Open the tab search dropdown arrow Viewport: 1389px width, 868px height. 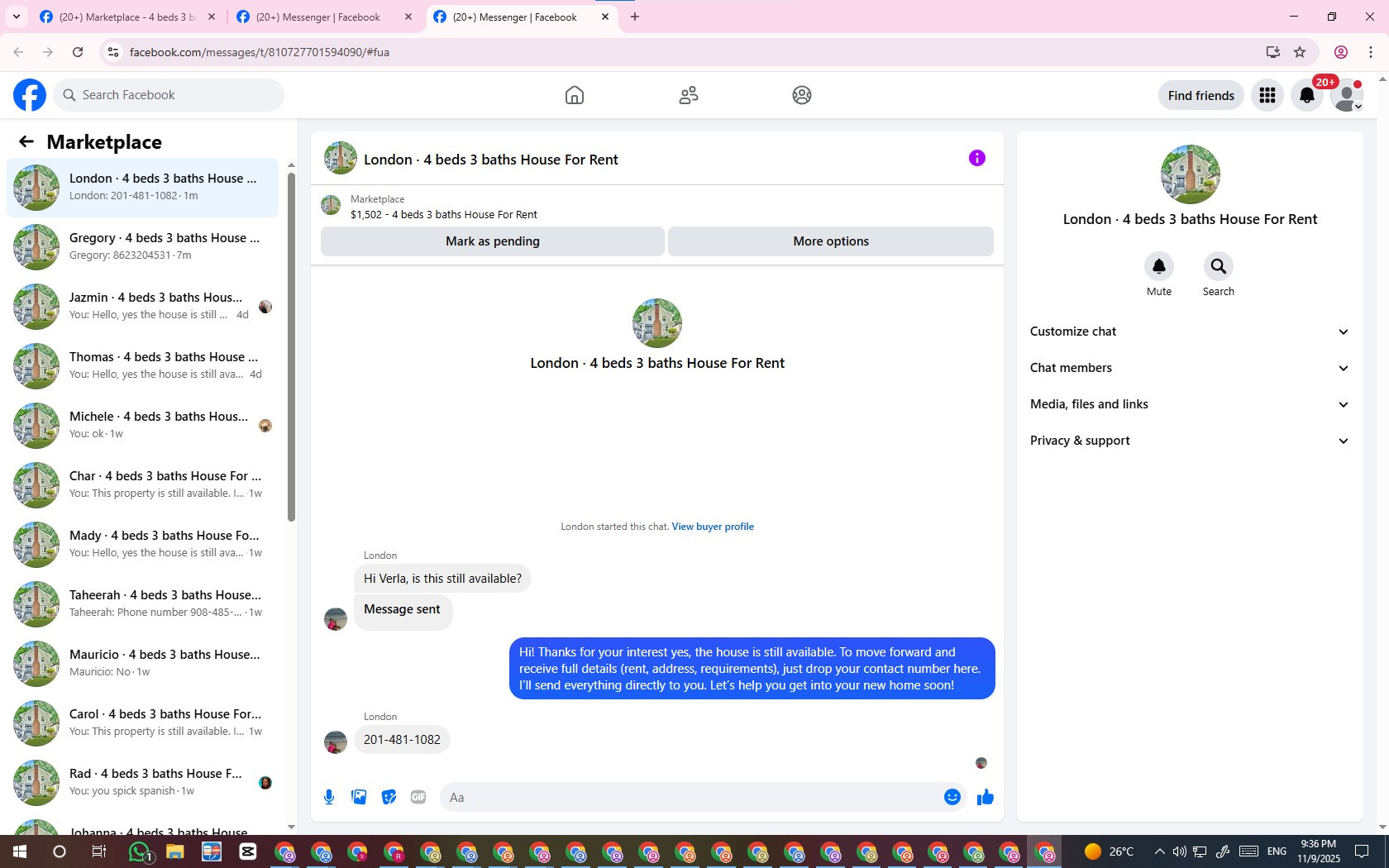pos(16,17)
